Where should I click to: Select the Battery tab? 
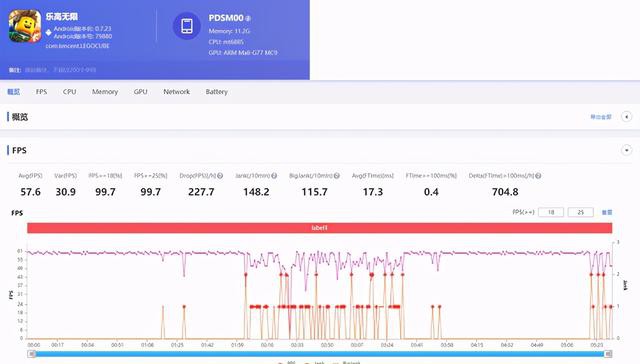[x=216, y=92]
